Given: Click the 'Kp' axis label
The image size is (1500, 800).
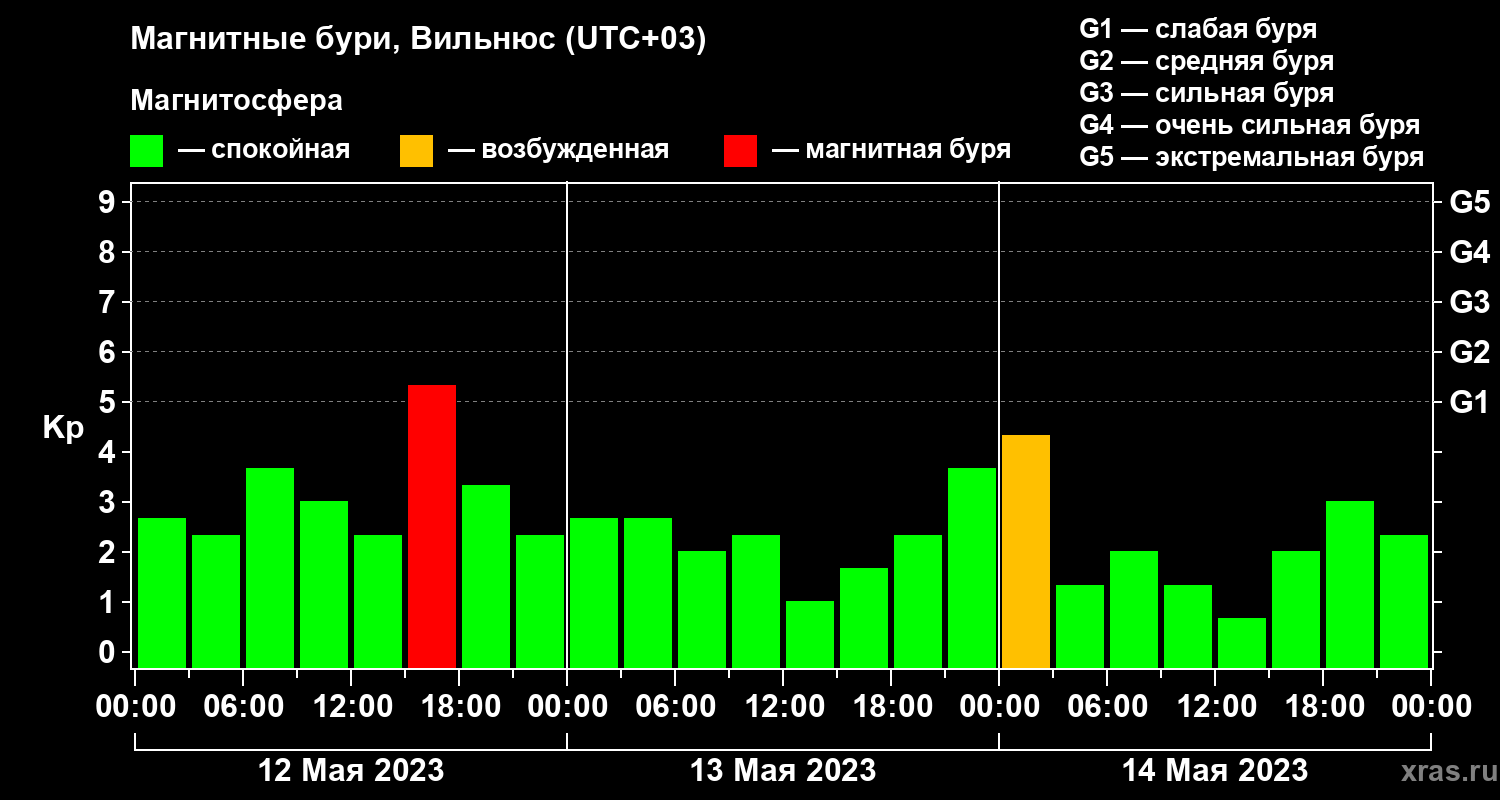Looking at the screenshot, I should pyautogui.click(x=63, y=427).
